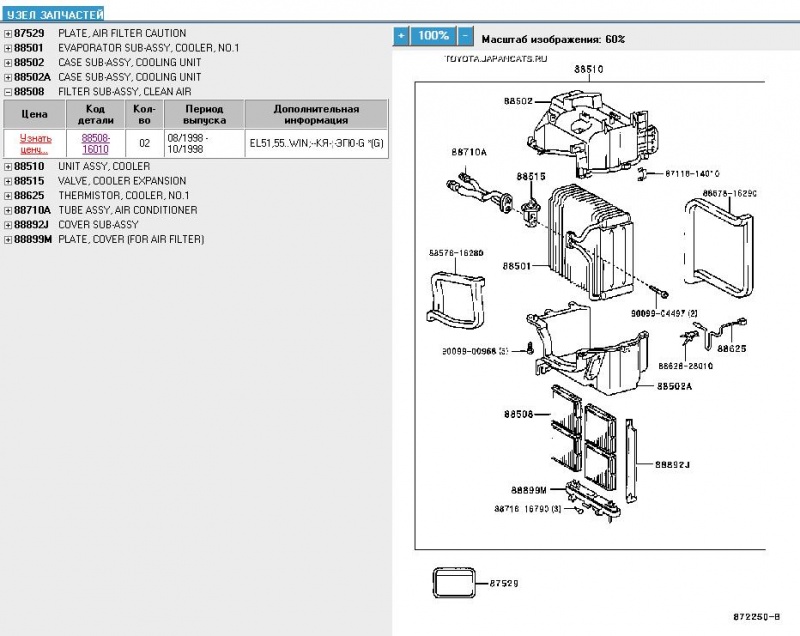800x636 pixels.
Task: Zoom out the diagram with minus button
Action: (x=464, y=35)
